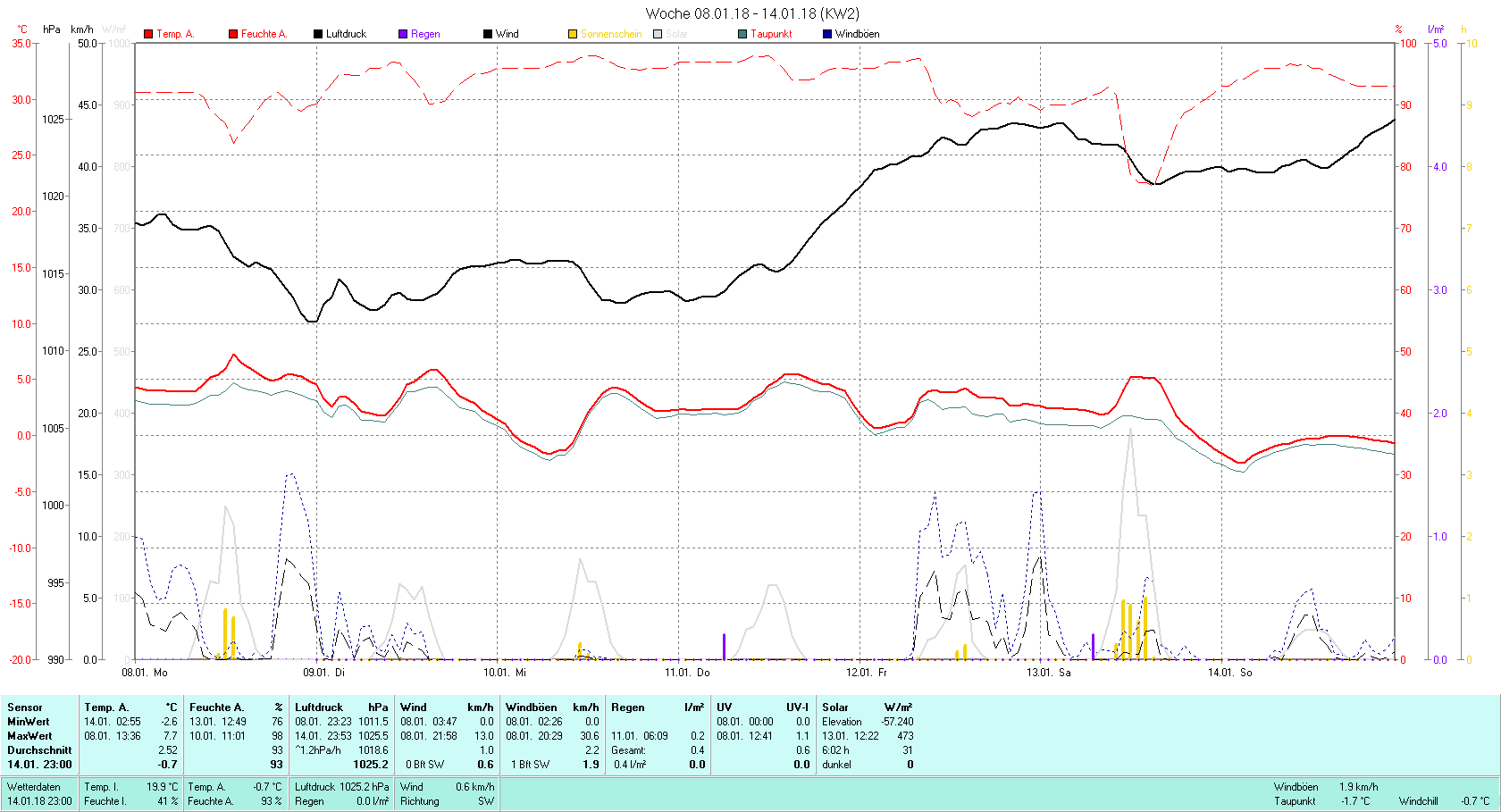Click the l/m² axis unit label at top right
The width and height of the screenshot is (1501, 812).
tap(1436, 29)
